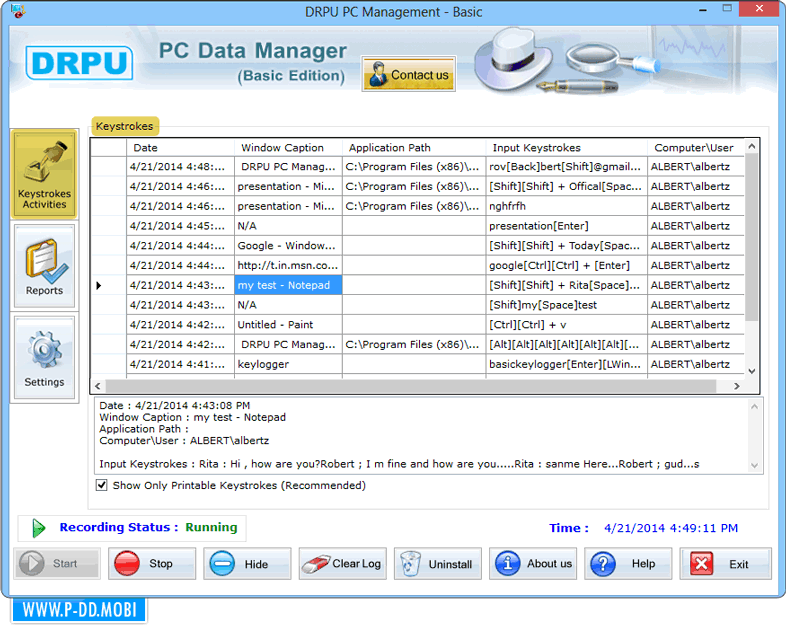Open the Reports section
Viewport: 786px width, 626px height.
pos(44,265)
